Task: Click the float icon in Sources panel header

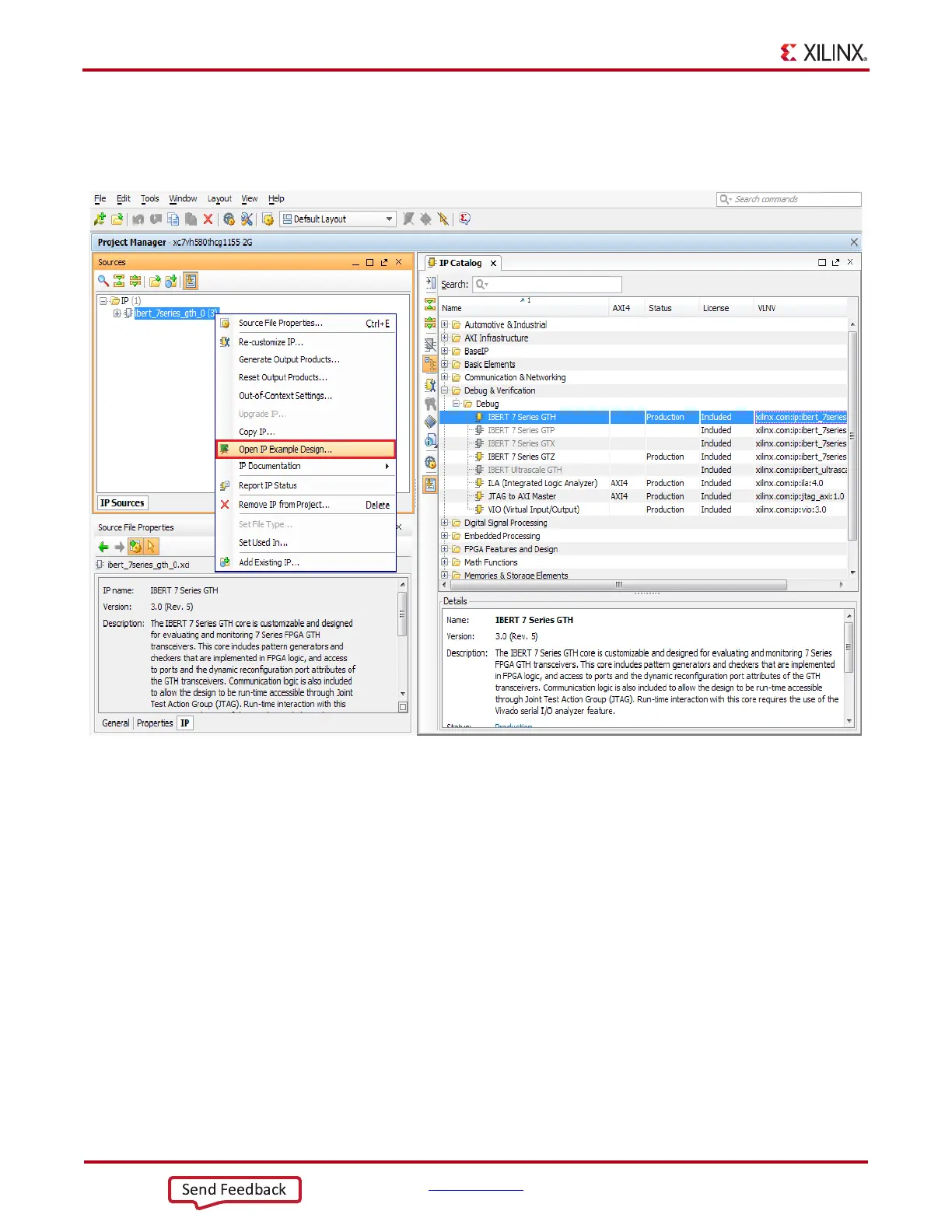Action: (384, 262)
